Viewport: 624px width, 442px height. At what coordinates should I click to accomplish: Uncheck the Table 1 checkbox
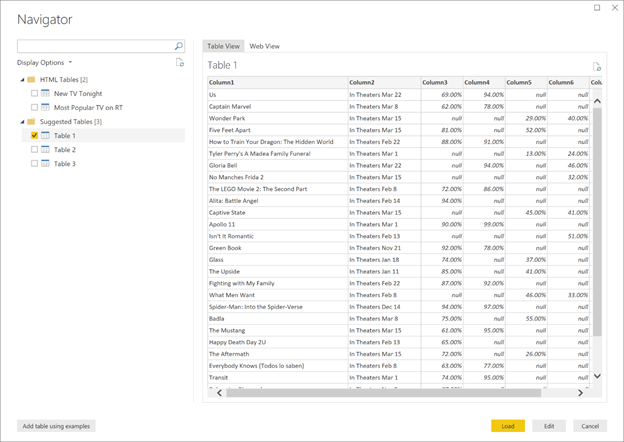(34, 135)
